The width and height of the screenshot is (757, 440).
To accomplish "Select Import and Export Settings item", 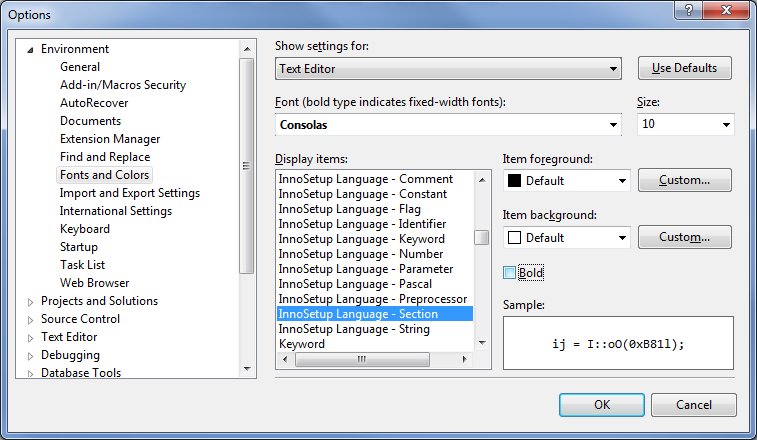I will (130, 193).
